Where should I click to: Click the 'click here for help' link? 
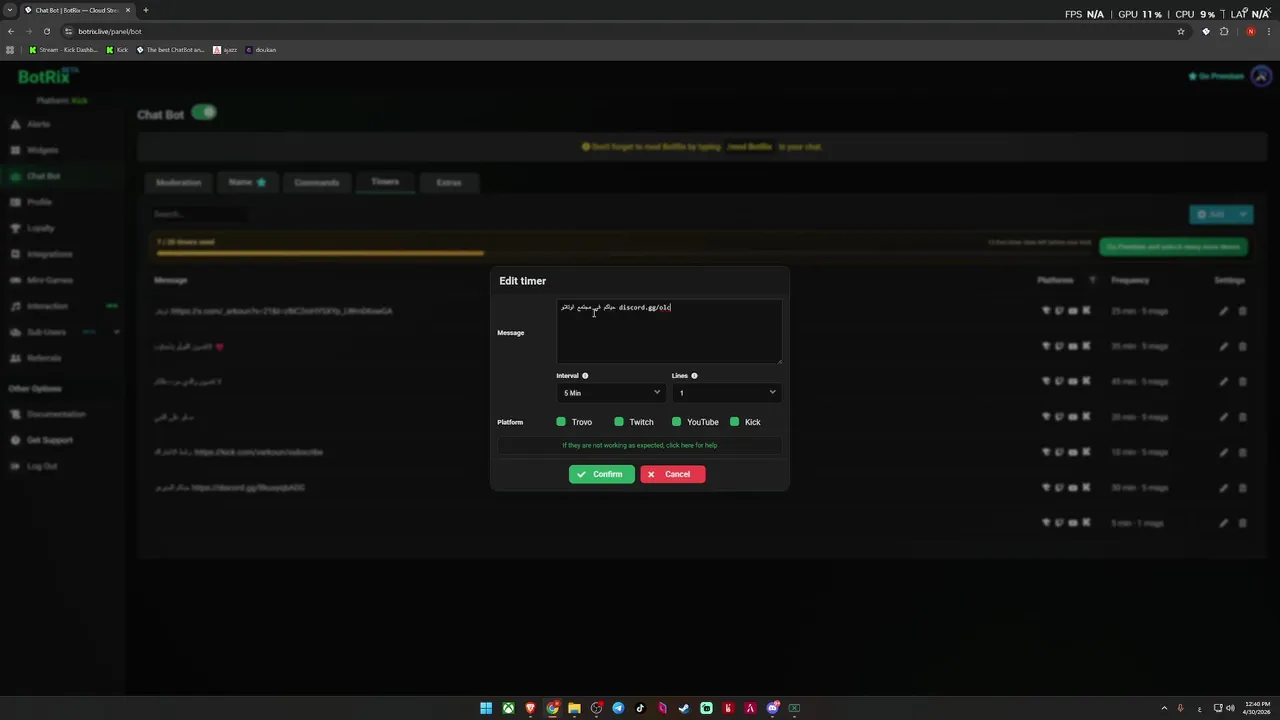point(691,445)
